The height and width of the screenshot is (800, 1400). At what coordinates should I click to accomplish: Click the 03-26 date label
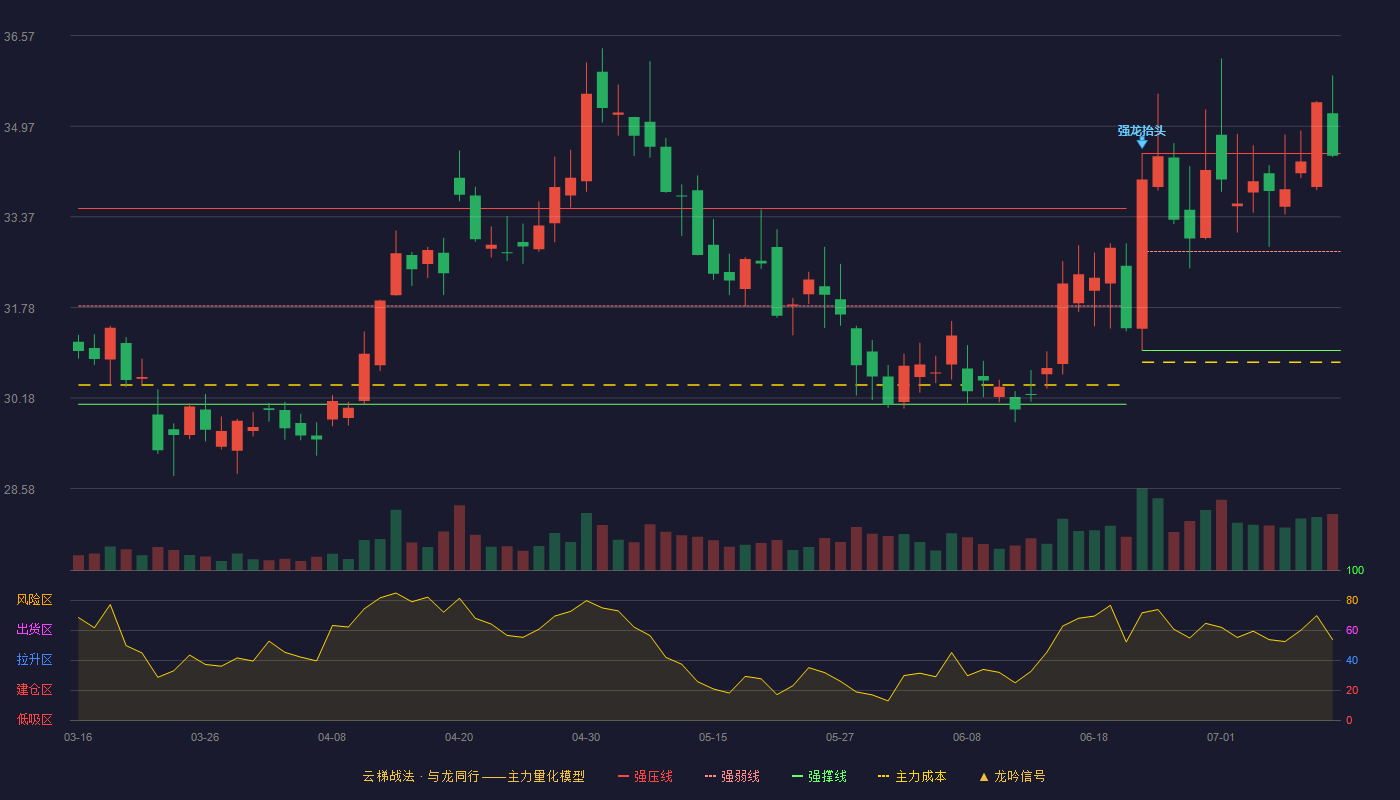tap(205, 737)
